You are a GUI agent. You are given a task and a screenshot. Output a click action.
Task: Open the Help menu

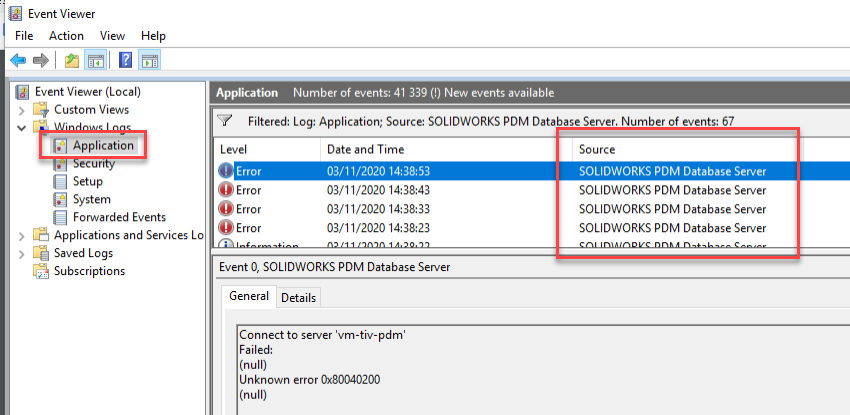pos(153,36)
